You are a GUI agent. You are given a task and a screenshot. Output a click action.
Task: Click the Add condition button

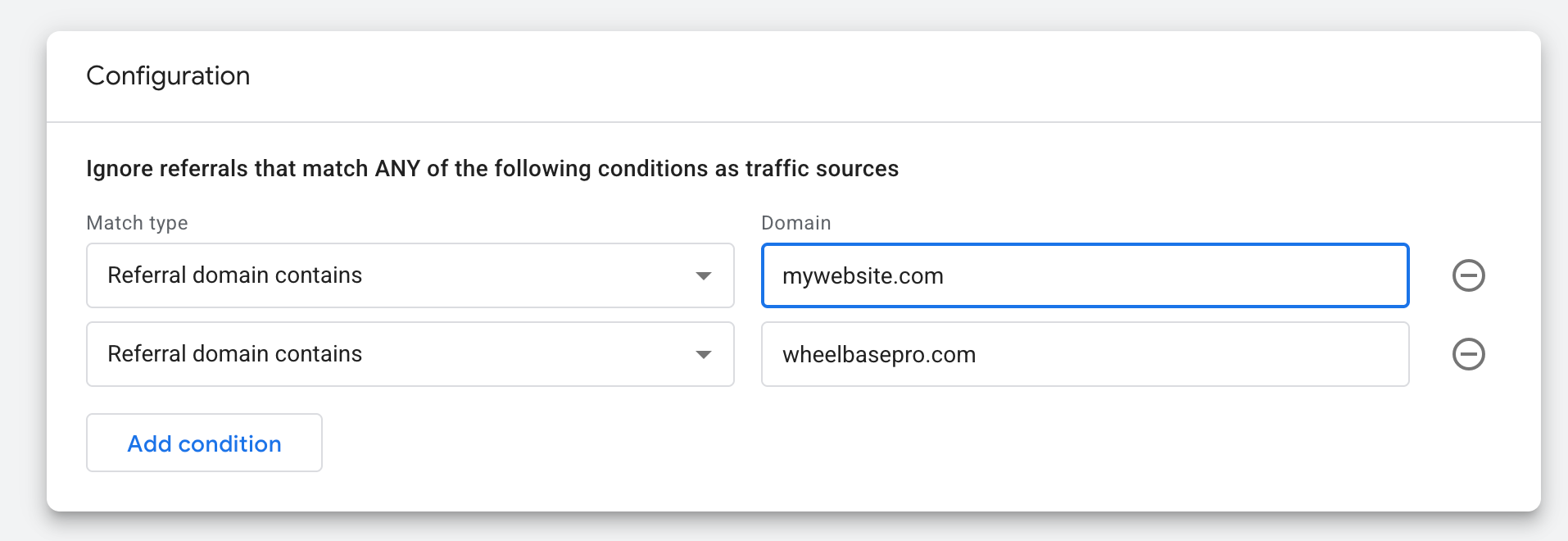(204, 443)
